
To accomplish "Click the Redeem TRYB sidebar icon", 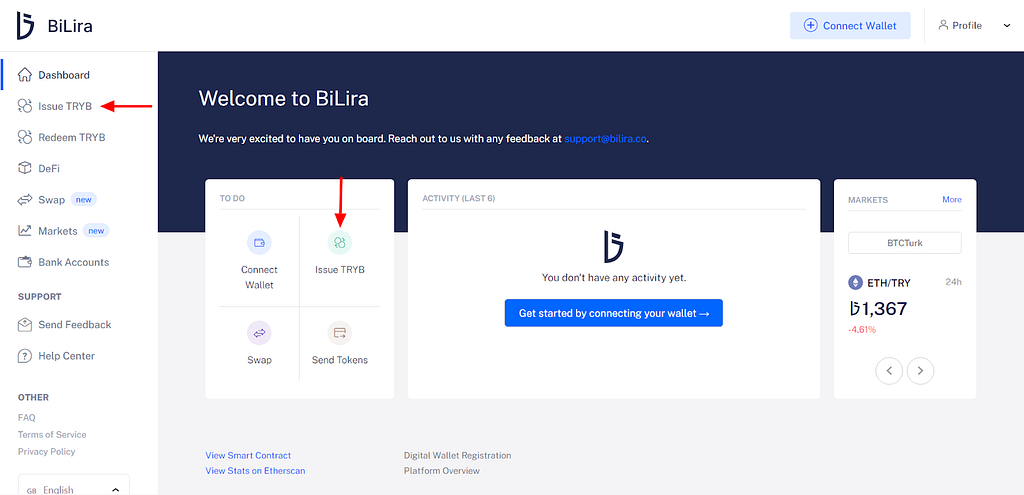I will click(25, 137).
